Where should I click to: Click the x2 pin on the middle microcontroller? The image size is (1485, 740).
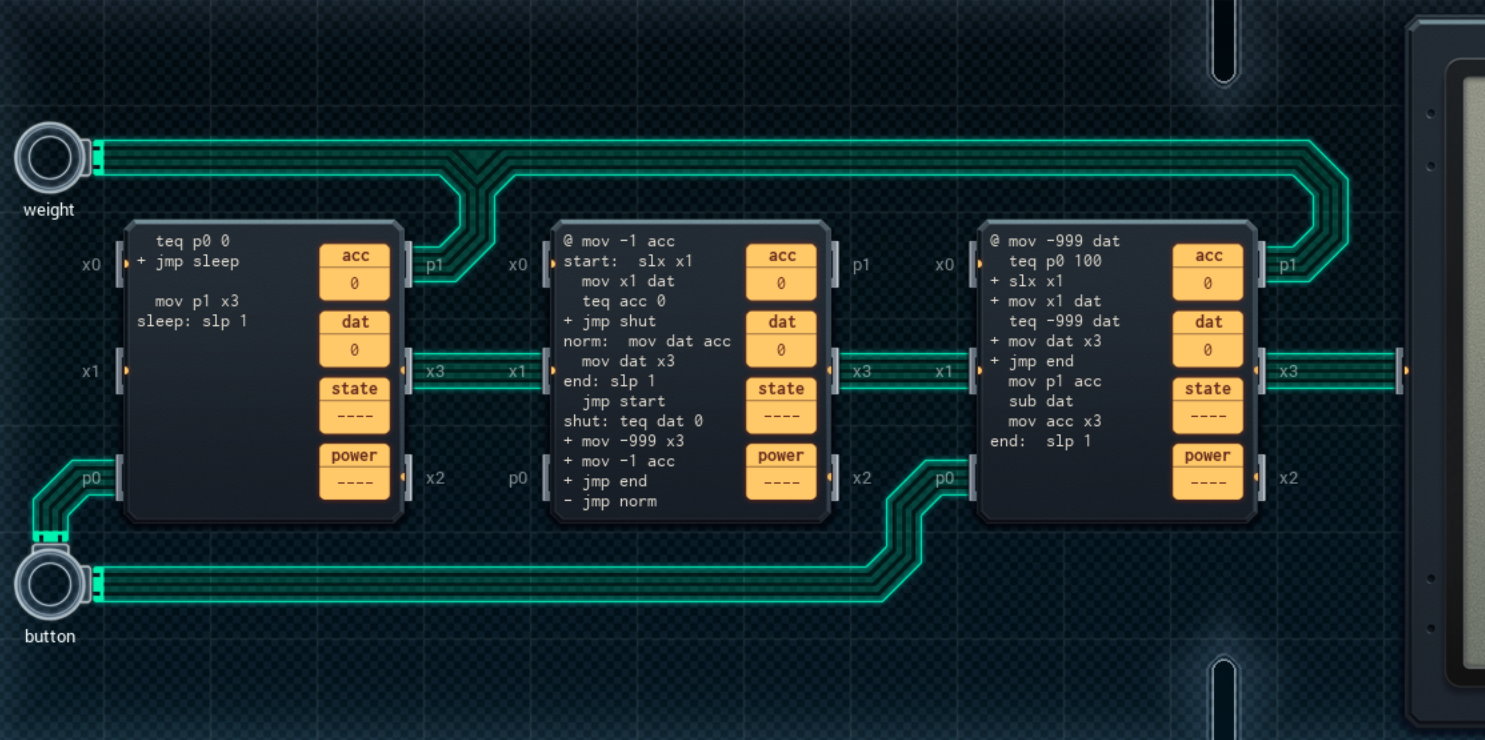pyautogui.click(x=835, y=478)
